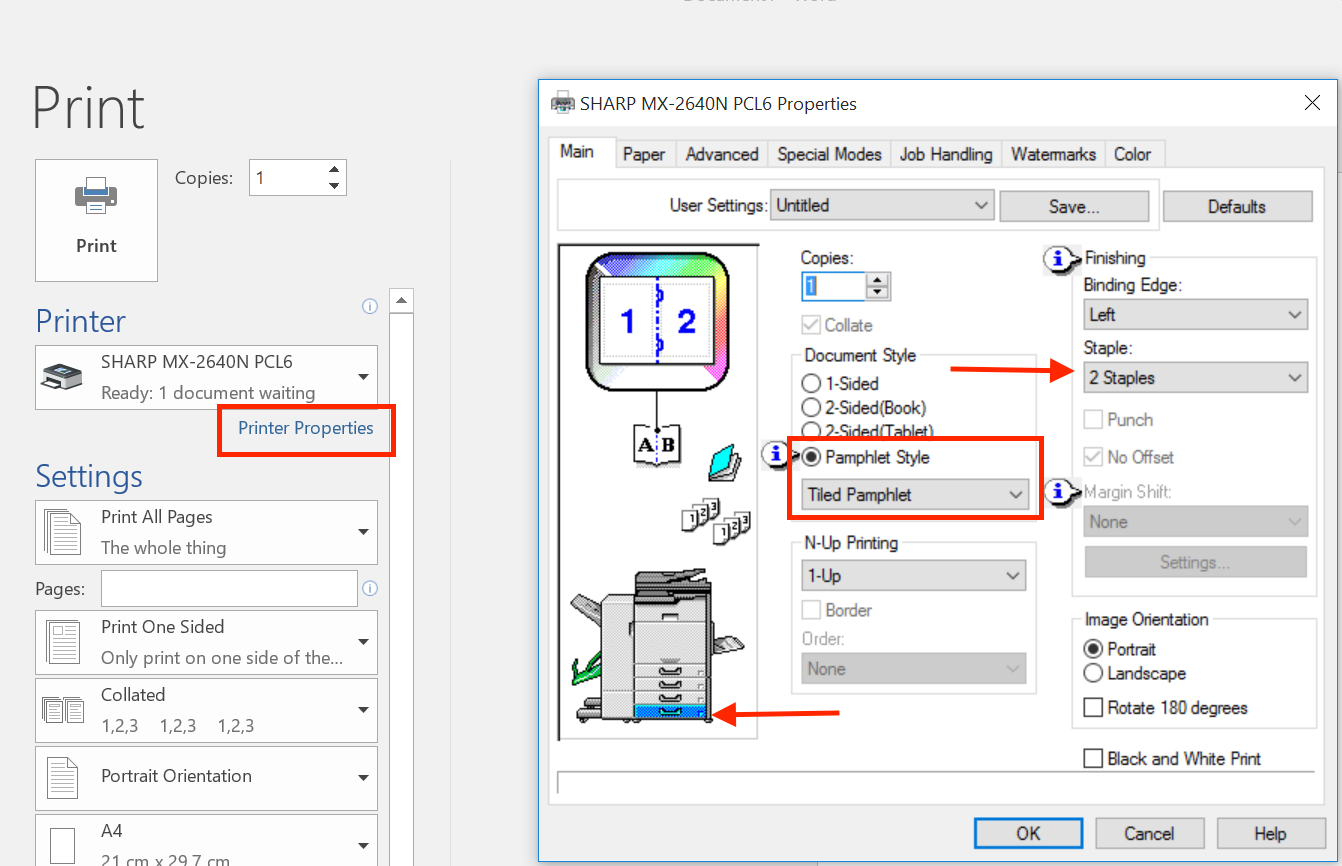The height and width of the screenshot is (866, 1342).
Task: Check Rotate 180 degrees option
Action: click(1093, 708)
